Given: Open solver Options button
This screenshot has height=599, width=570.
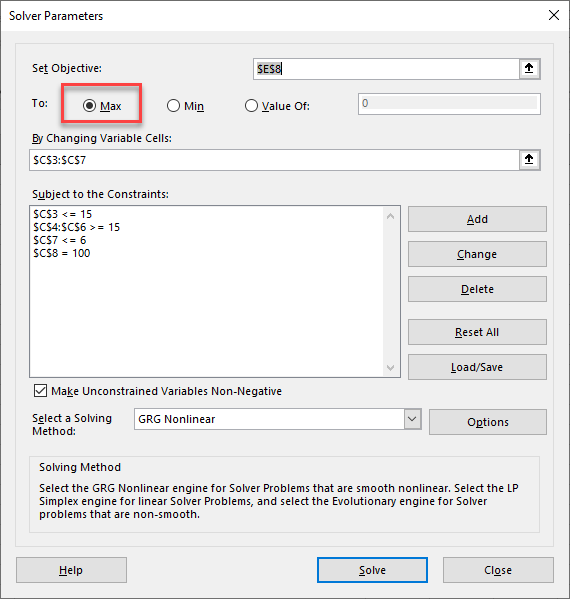Looking at the screenshot, I should 488,422.
